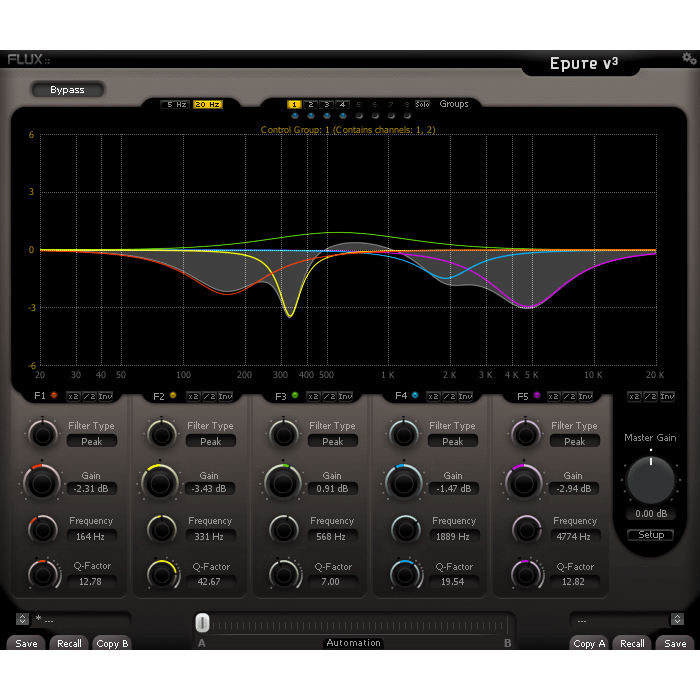
Task: Click the F4 Q-Factor value 19.54
Action: [453, 581]
